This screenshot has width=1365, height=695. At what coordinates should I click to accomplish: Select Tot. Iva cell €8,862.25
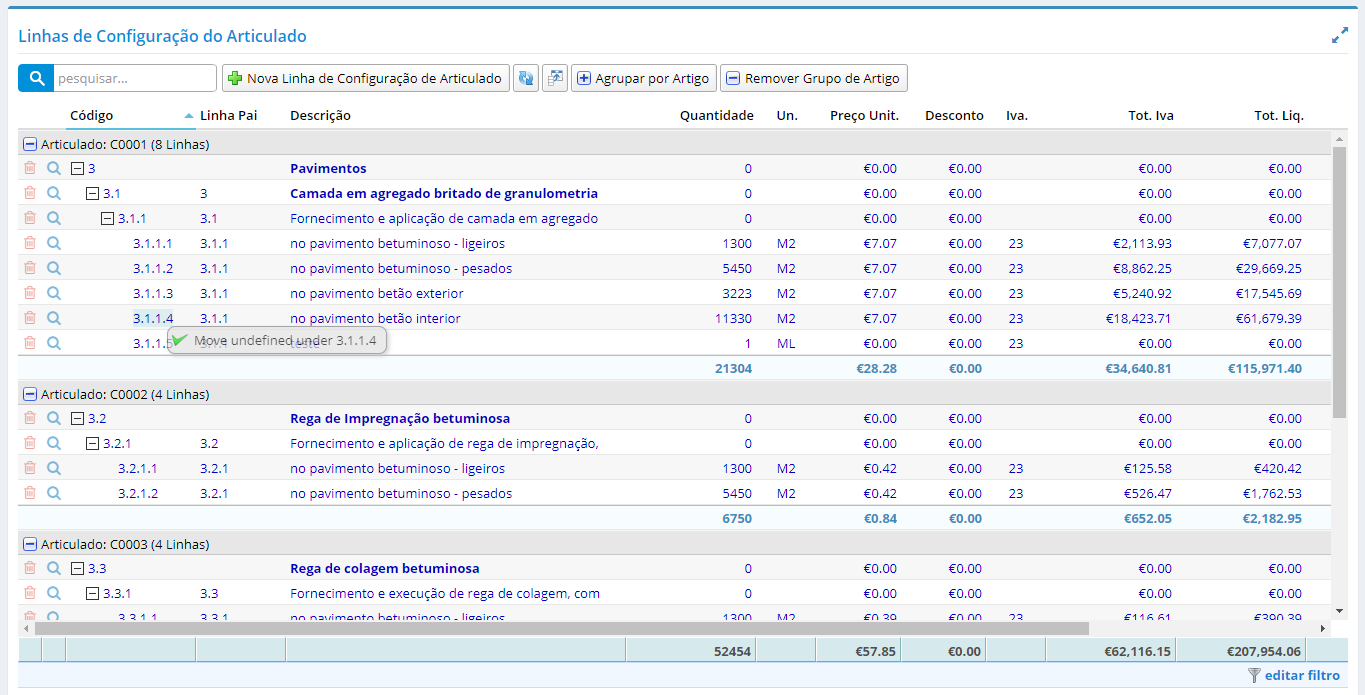1142,268
